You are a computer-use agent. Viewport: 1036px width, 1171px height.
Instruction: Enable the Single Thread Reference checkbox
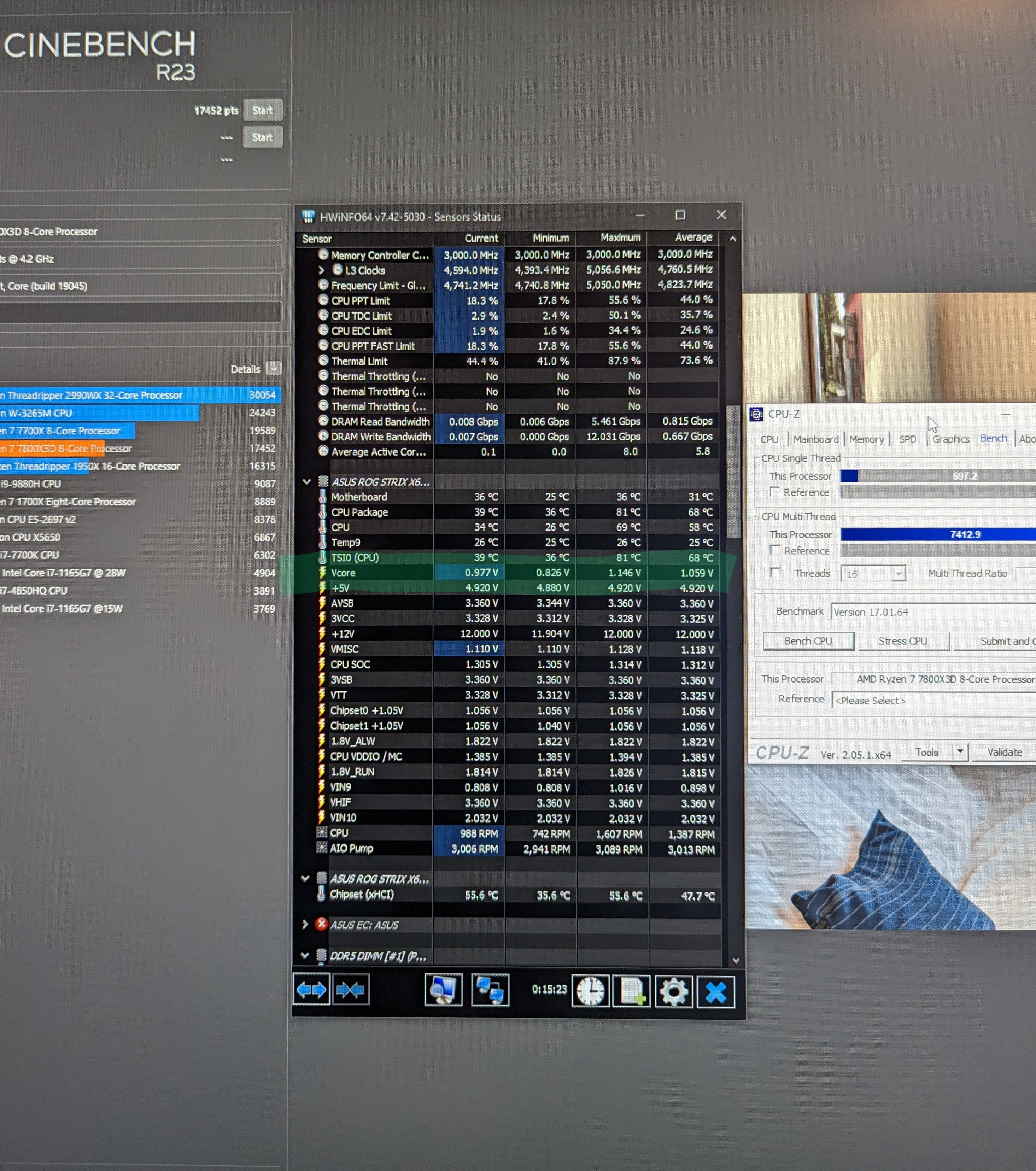(x=775, y=492)
